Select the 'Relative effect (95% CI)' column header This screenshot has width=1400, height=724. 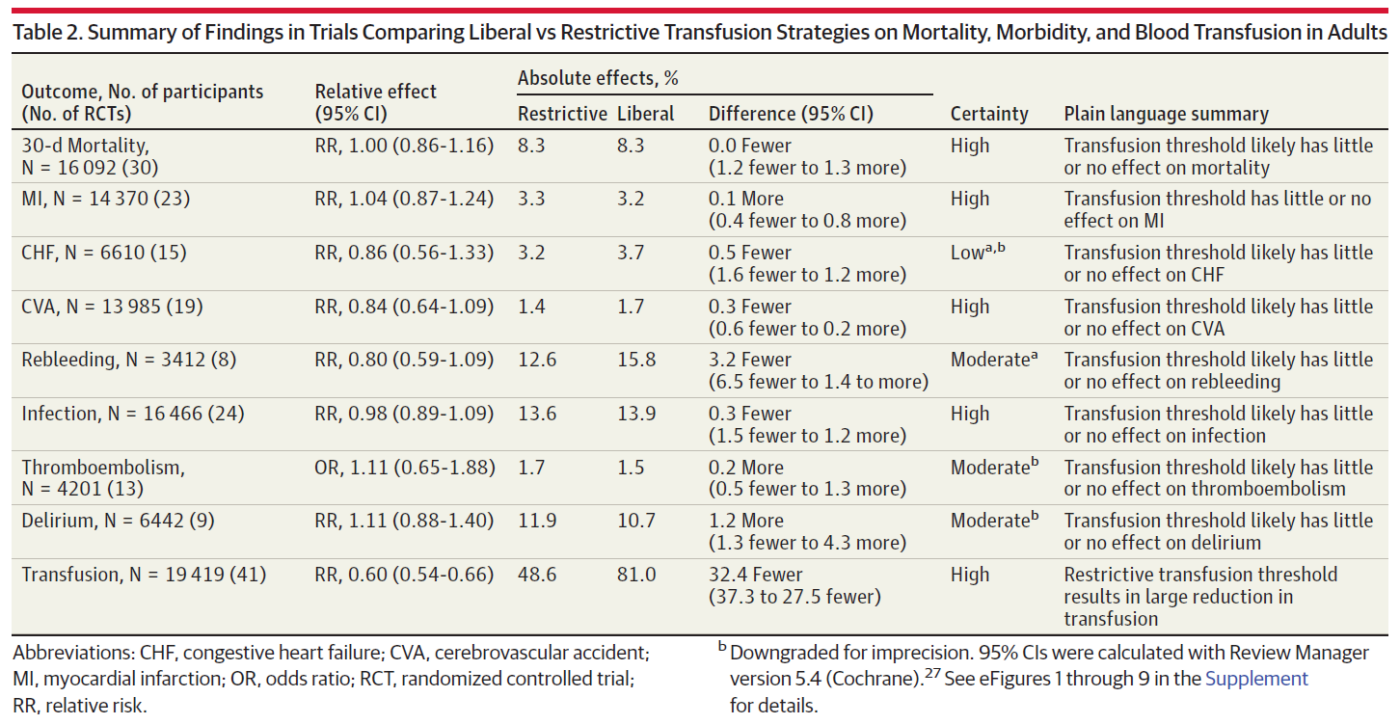tap(376, 102)
